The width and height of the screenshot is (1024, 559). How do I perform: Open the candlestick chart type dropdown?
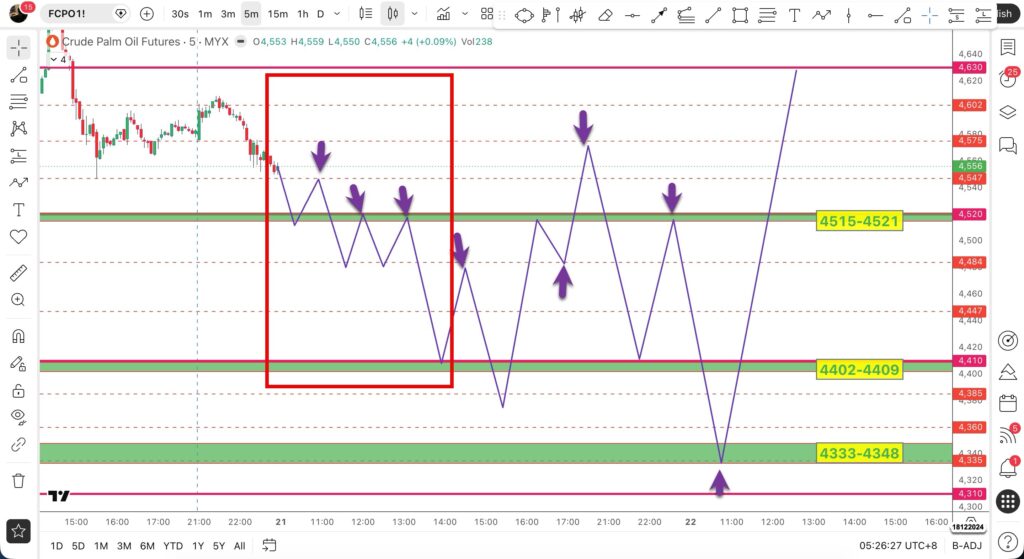414,14
